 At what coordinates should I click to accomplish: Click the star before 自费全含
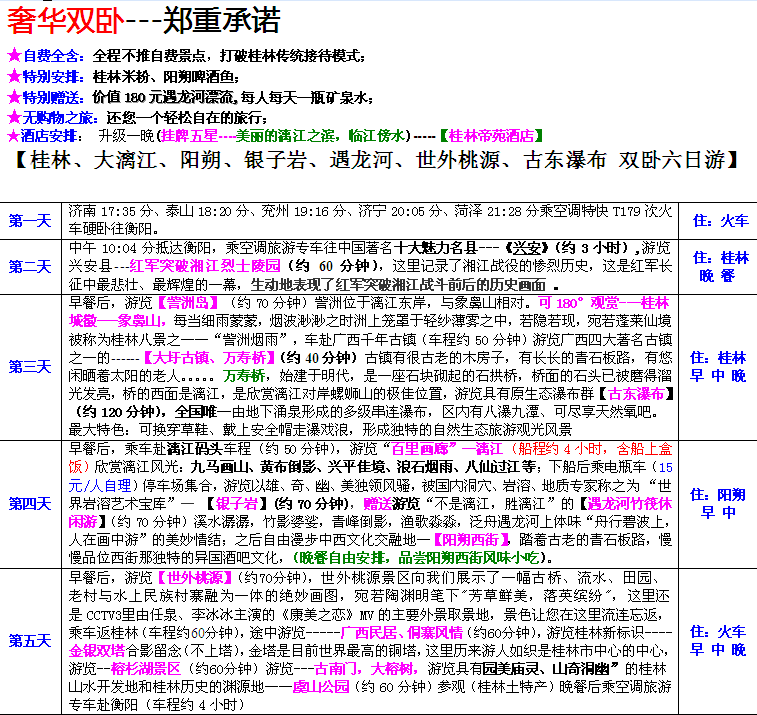[13, 55]
